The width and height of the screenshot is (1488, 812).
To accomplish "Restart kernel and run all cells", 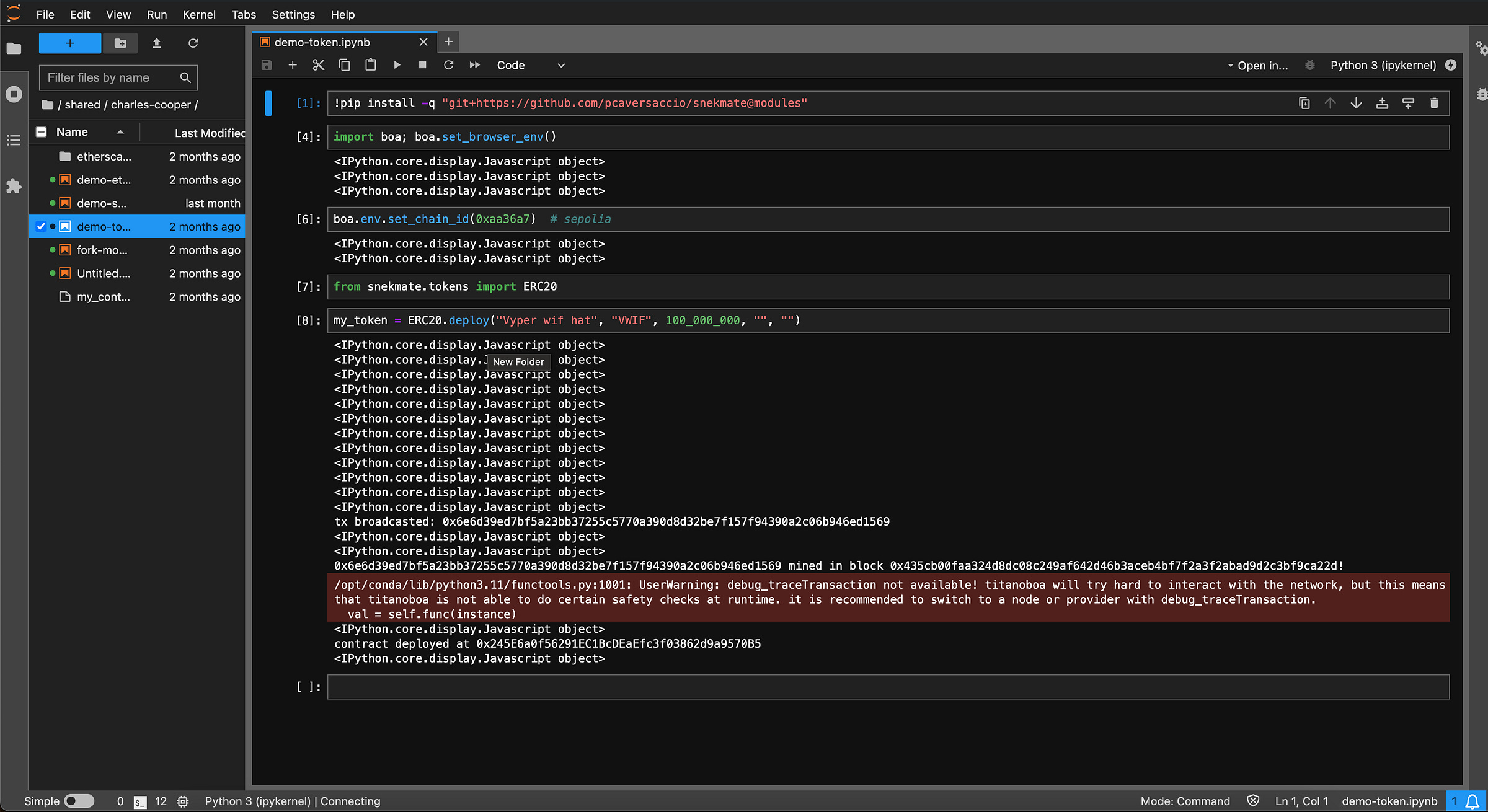I will [x=475, y=65].
